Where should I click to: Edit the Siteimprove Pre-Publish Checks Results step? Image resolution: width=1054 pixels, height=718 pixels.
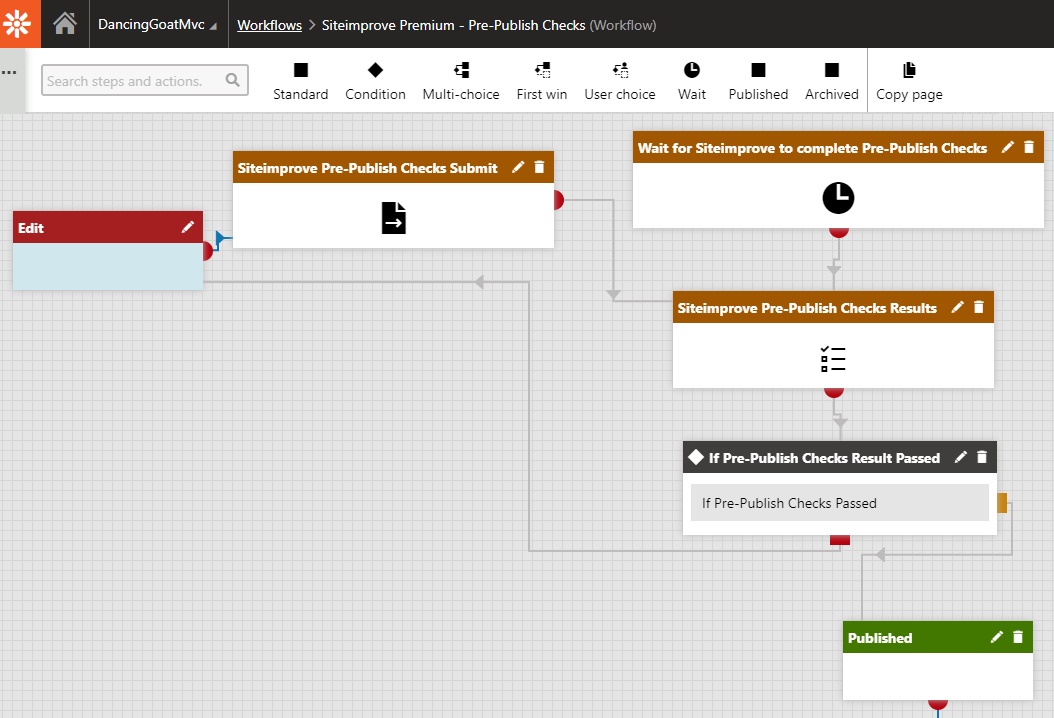[x=957, y=307]
